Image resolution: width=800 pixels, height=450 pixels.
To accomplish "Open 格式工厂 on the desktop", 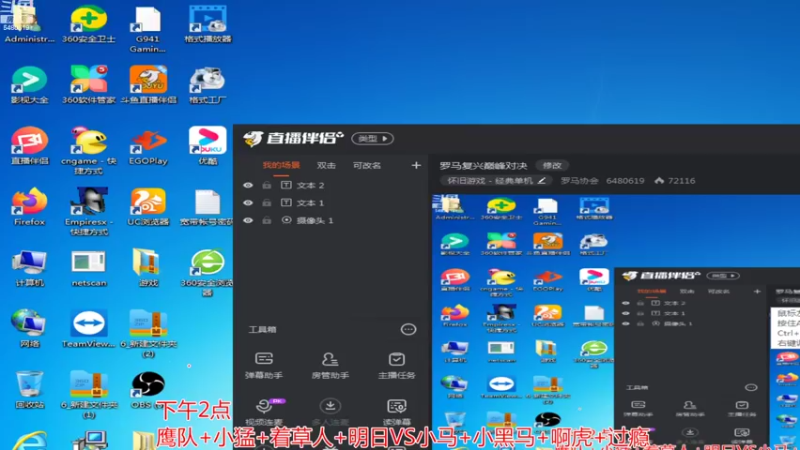I will coord(208,85).
